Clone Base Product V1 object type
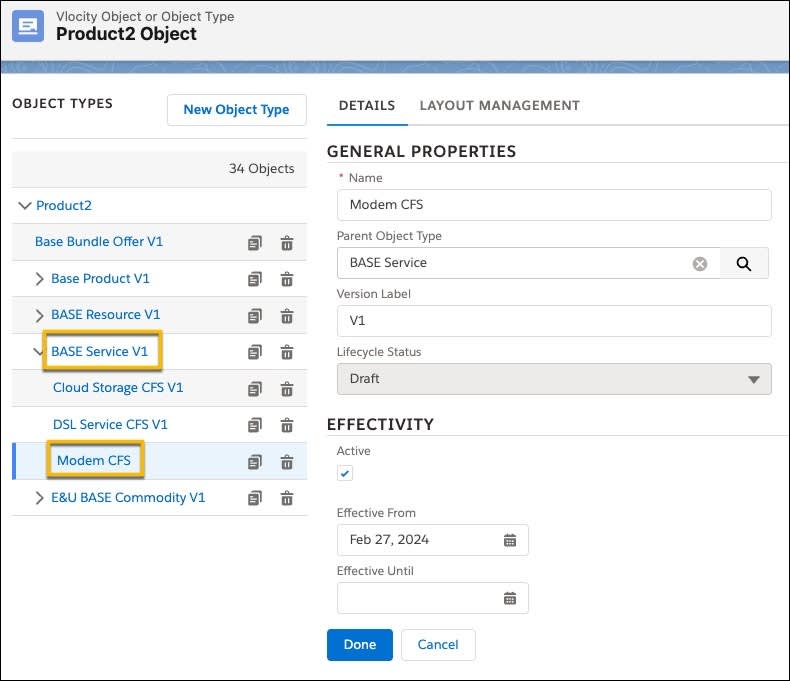The width and height of the screenshot is (790, 681). [255, 279]
